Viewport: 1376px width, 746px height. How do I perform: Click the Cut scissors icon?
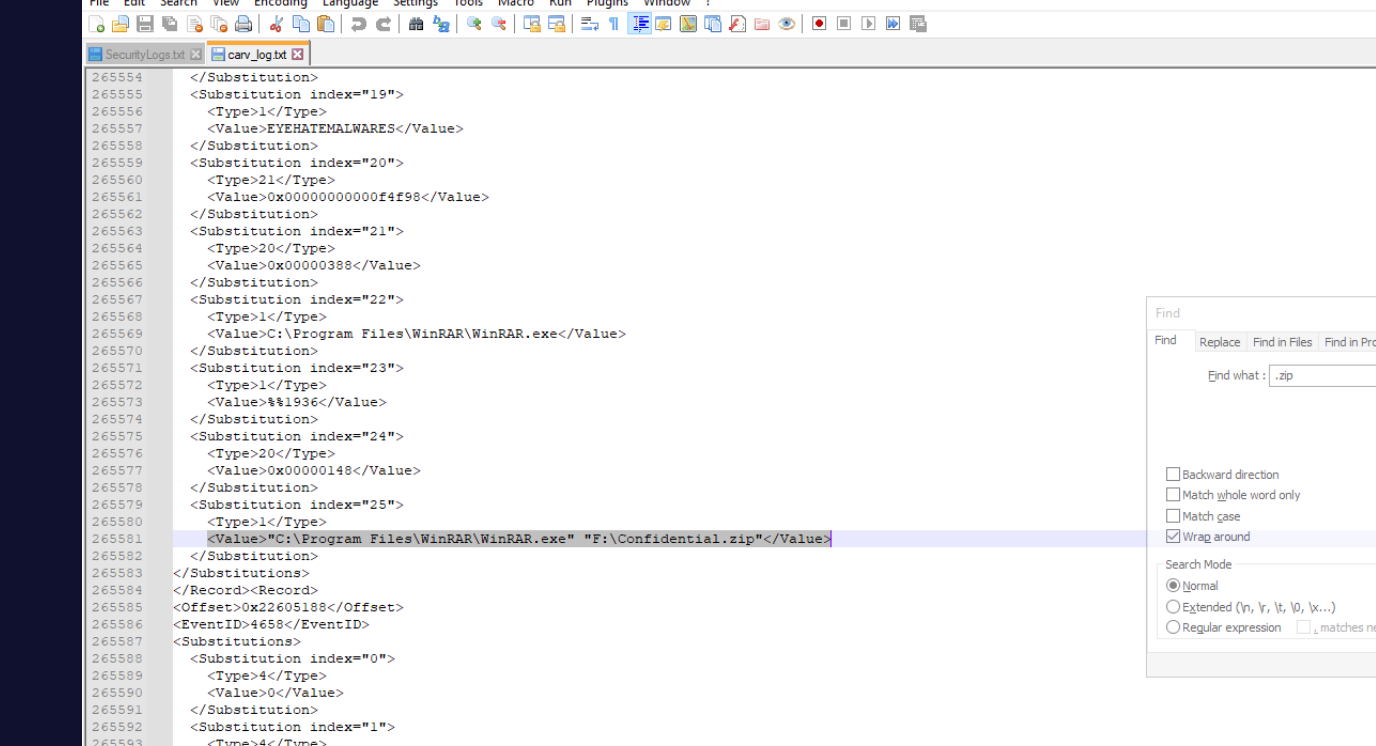click(x=276, y=24)
